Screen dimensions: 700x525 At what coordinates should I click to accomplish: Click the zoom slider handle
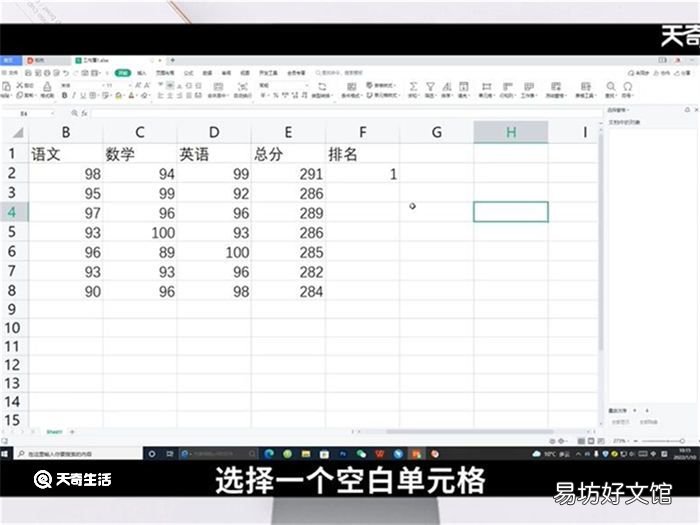click(x=682, y=441)
